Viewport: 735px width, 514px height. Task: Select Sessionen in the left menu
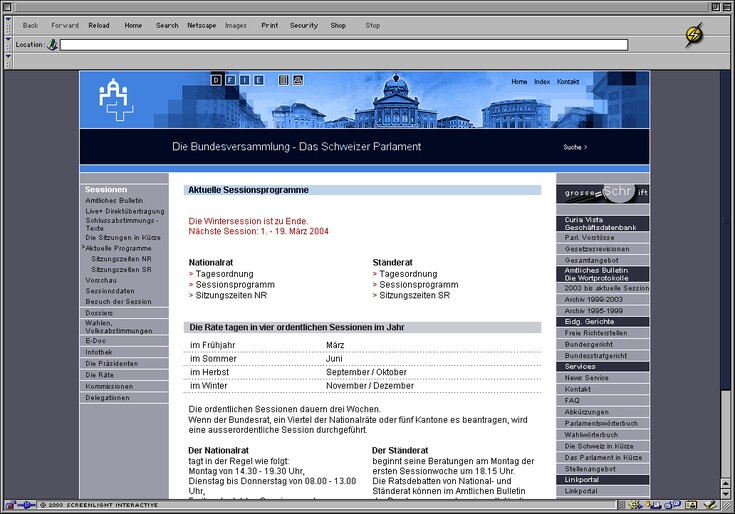point(106,189)
